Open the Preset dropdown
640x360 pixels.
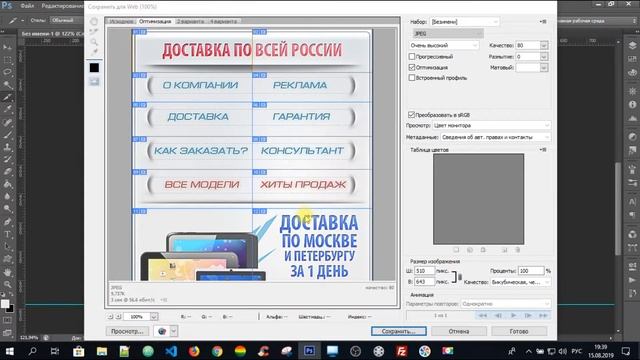(x=464, y=22)
